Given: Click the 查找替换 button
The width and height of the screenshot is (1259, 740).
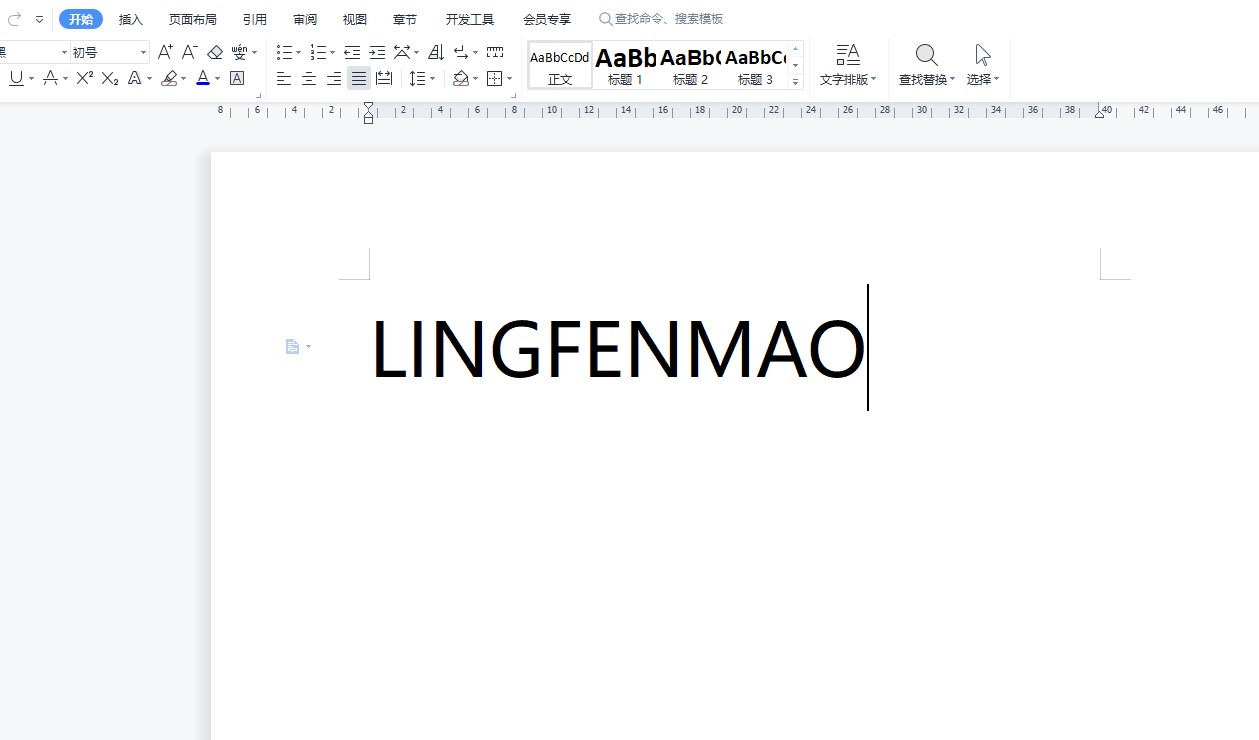Looking at the screenshot, I should click(926, 65).
